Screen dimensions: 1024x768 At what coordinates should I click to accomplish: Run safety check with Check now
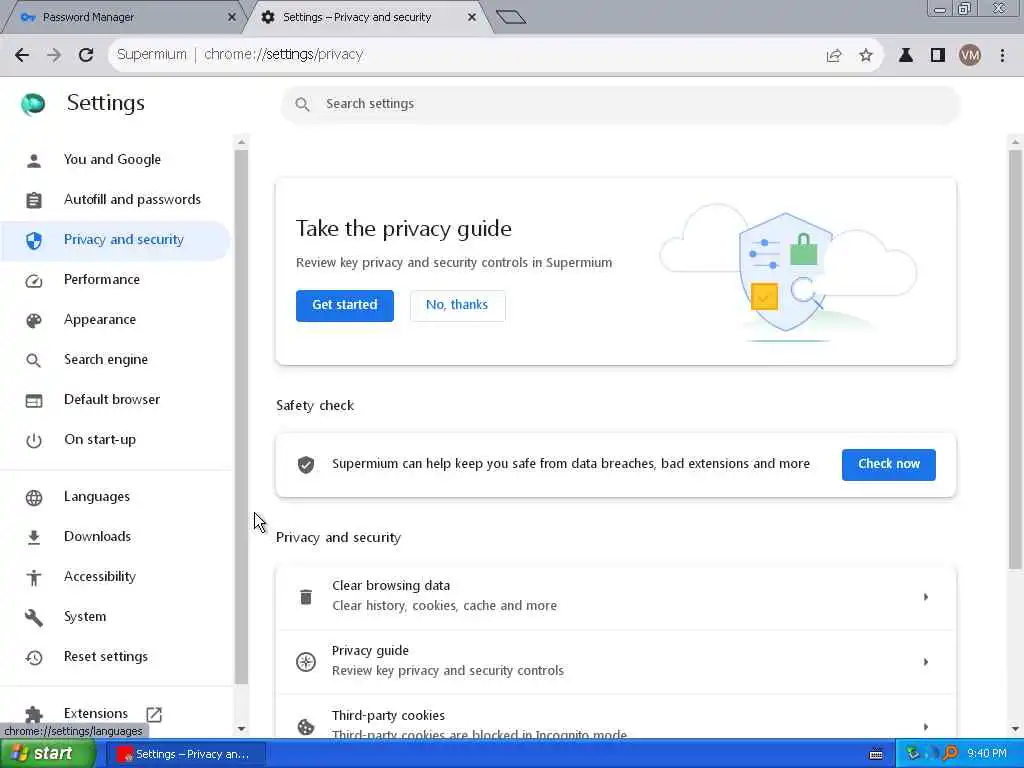(889, 464)
